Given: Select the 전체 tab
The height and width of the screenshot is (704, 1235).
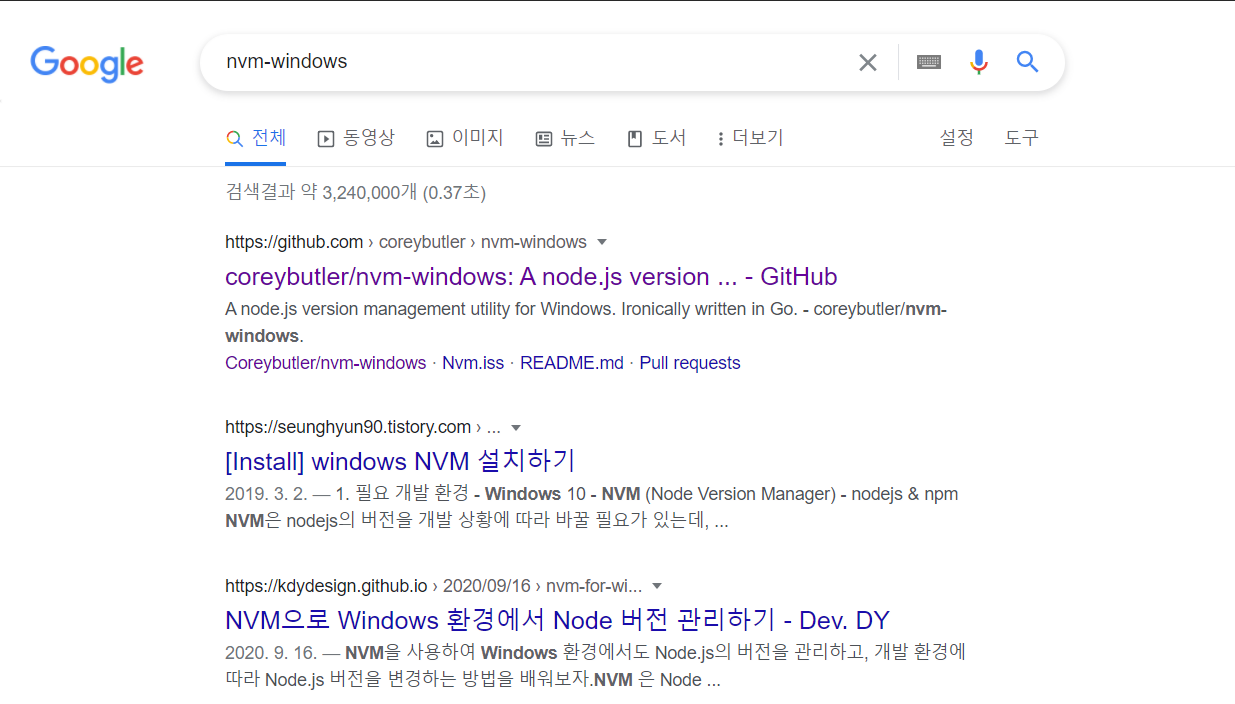Looking at the screenshot, I should (256, 138).
